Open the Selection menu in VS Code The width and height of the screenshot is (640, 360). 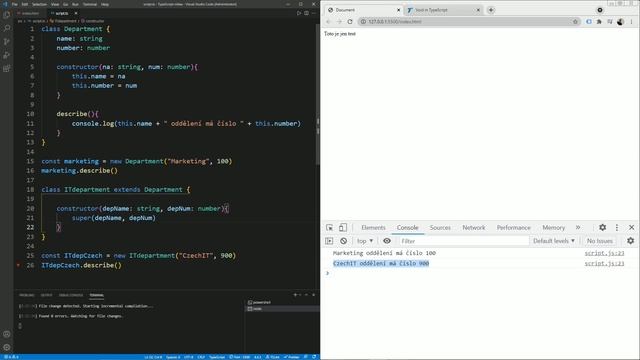pyautogui.click(x=40, y=4)
